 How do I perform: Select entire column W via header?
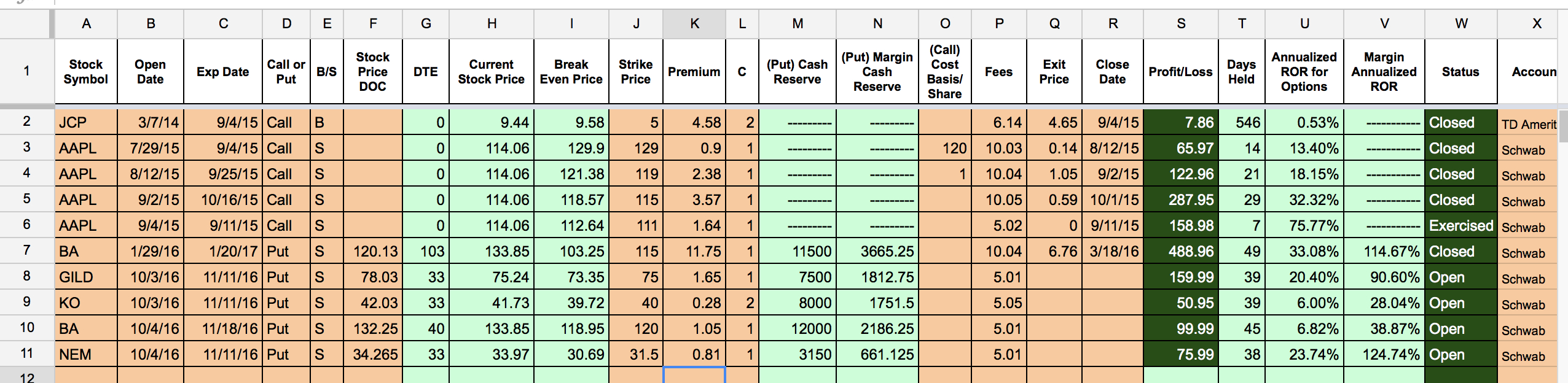tap(1460, 24)
